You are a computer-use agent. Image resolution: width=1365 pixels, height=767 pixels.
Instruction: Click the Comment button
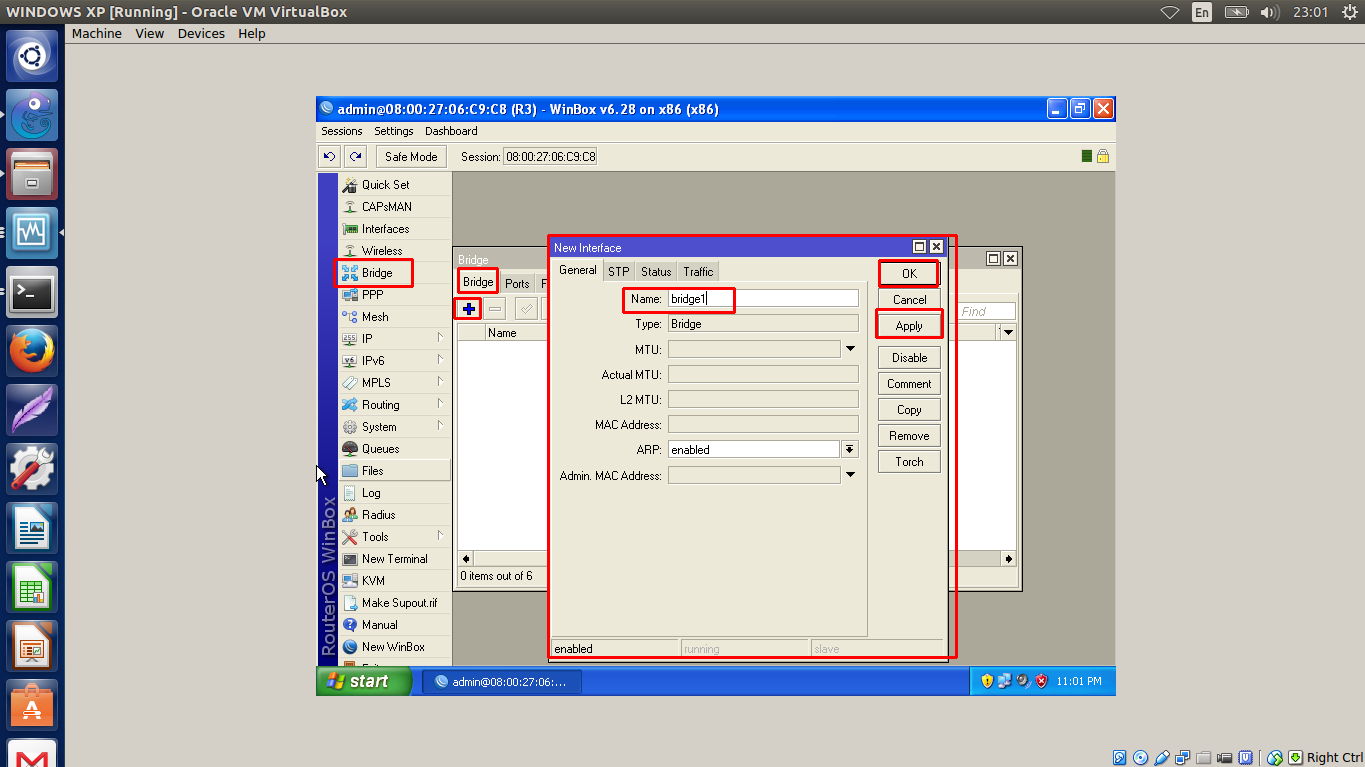click(909, 384)
